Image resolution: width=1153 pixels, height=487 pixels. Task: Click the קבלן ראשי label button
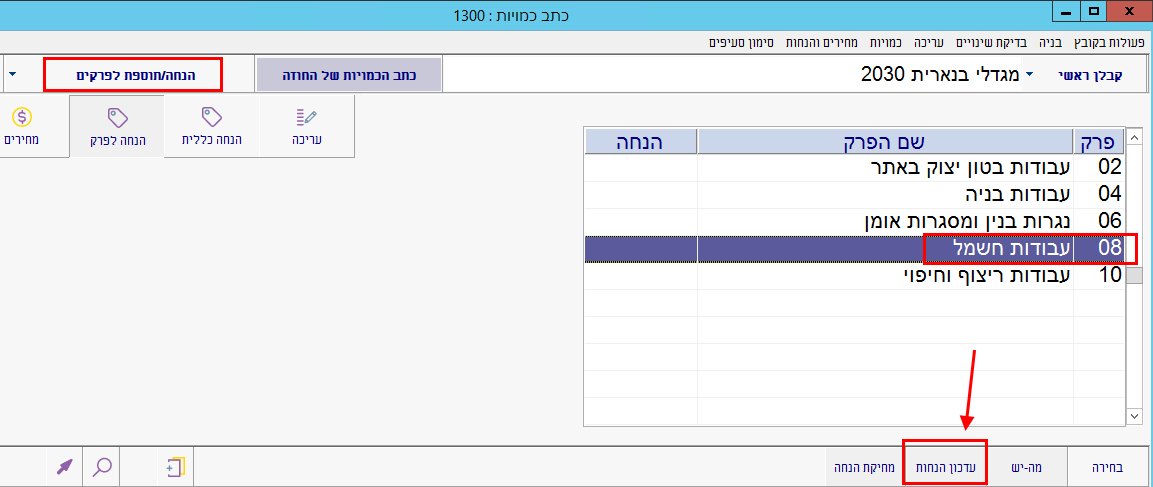tap(1092, 75)
